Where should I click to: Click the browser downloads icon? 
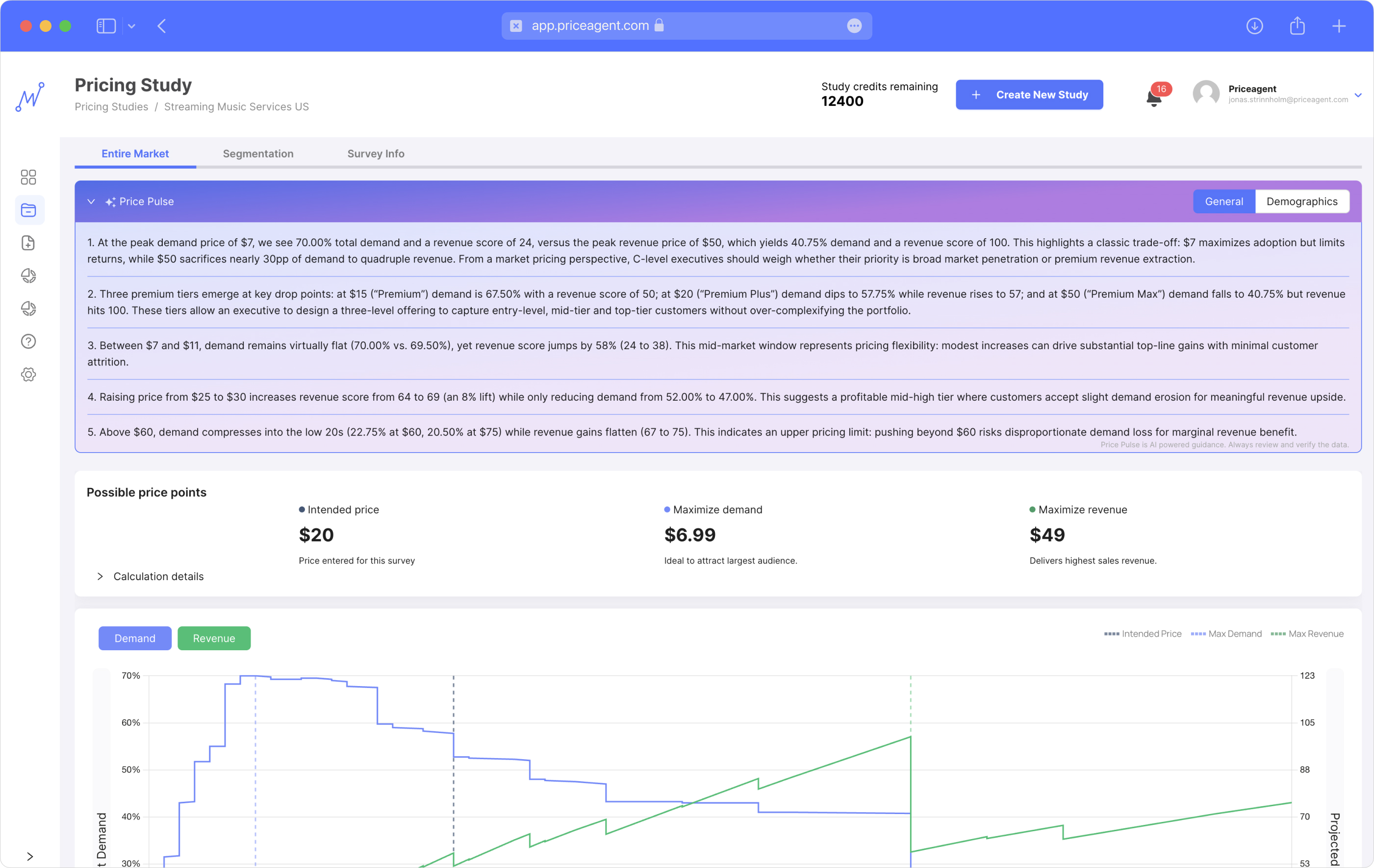(1254, 26)
